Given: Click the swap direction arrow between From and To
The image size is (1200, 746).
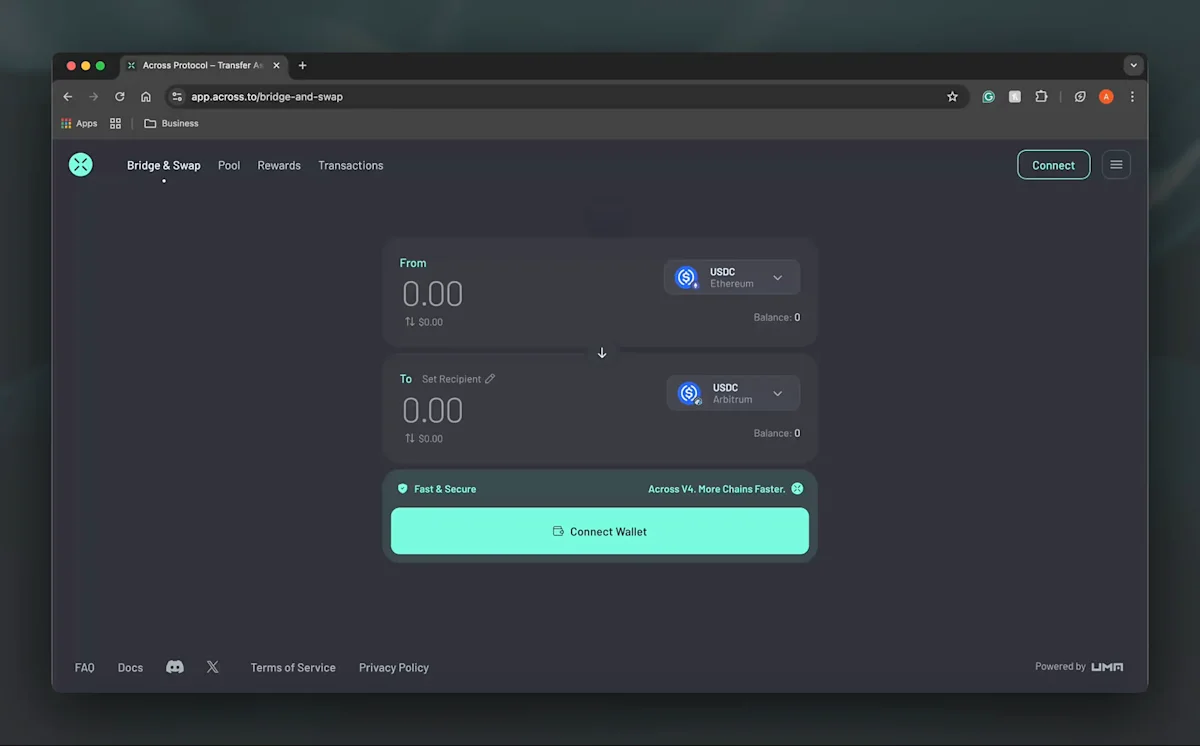Looking at the screenshot, I should point(602,353).
